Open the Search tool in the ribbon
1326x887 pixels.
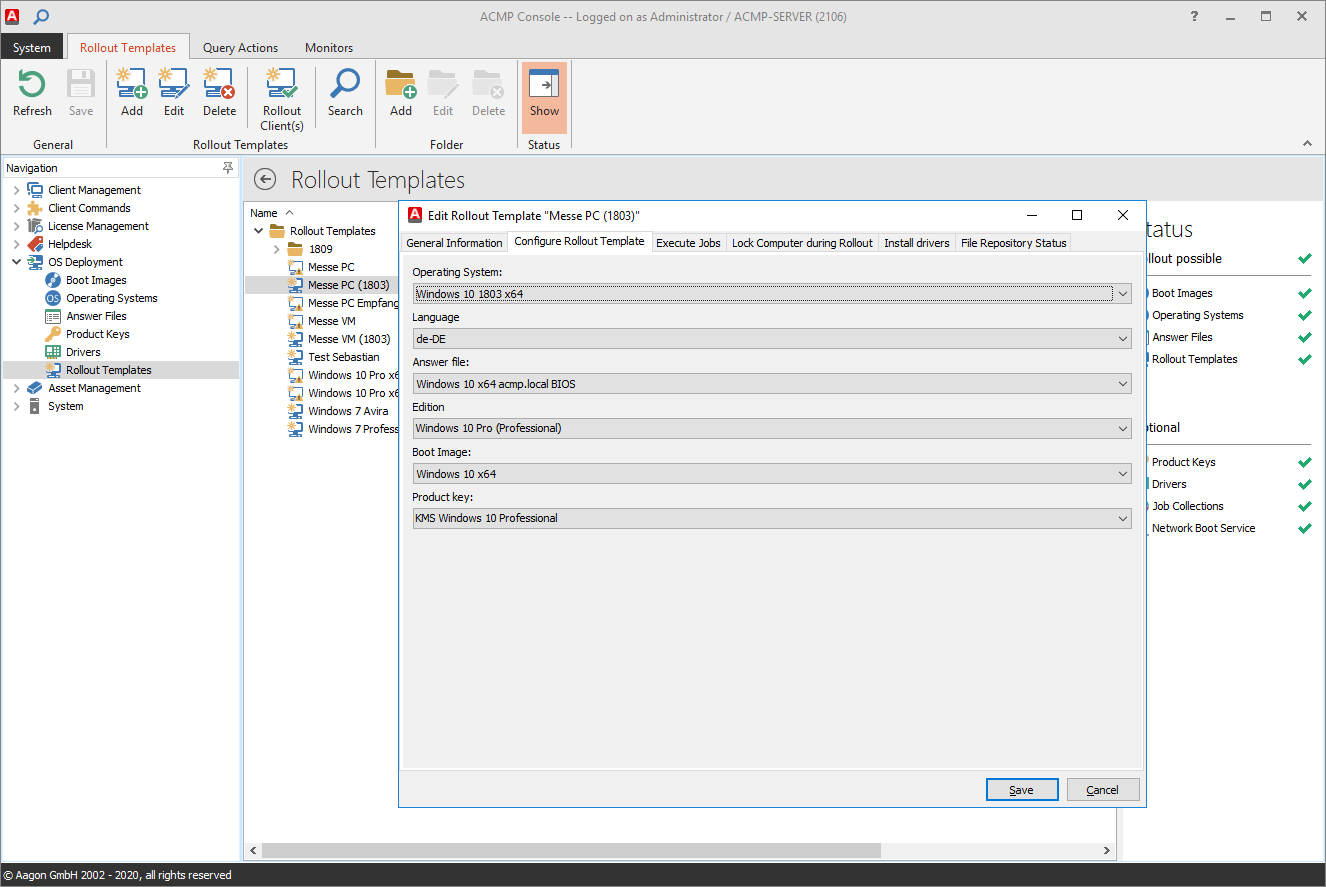pyautogui.click(x=345, y=93)
